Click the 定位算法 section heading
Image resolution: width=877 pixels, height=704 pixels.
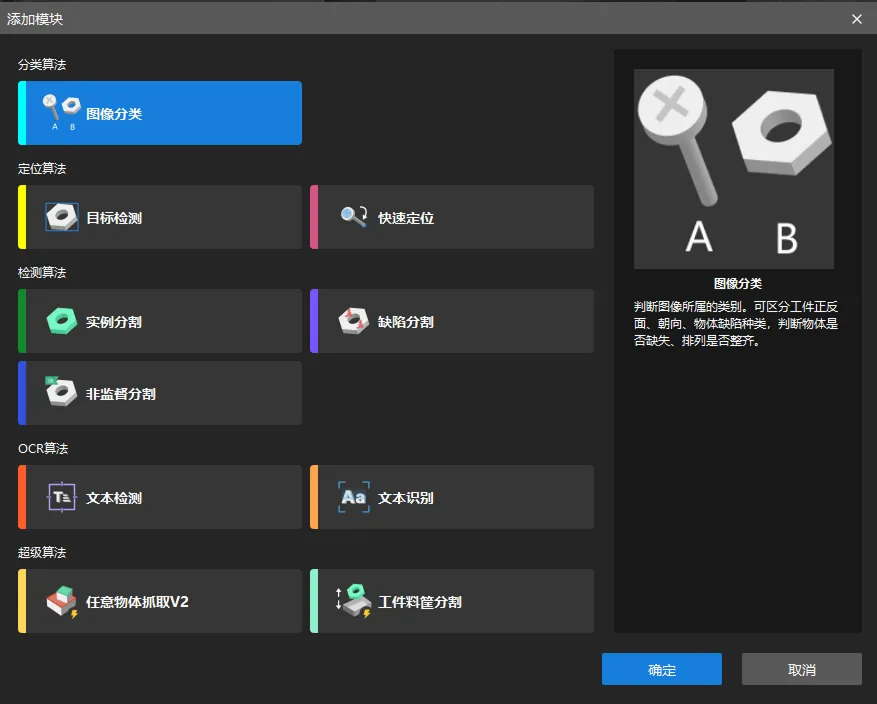point(42,169)
